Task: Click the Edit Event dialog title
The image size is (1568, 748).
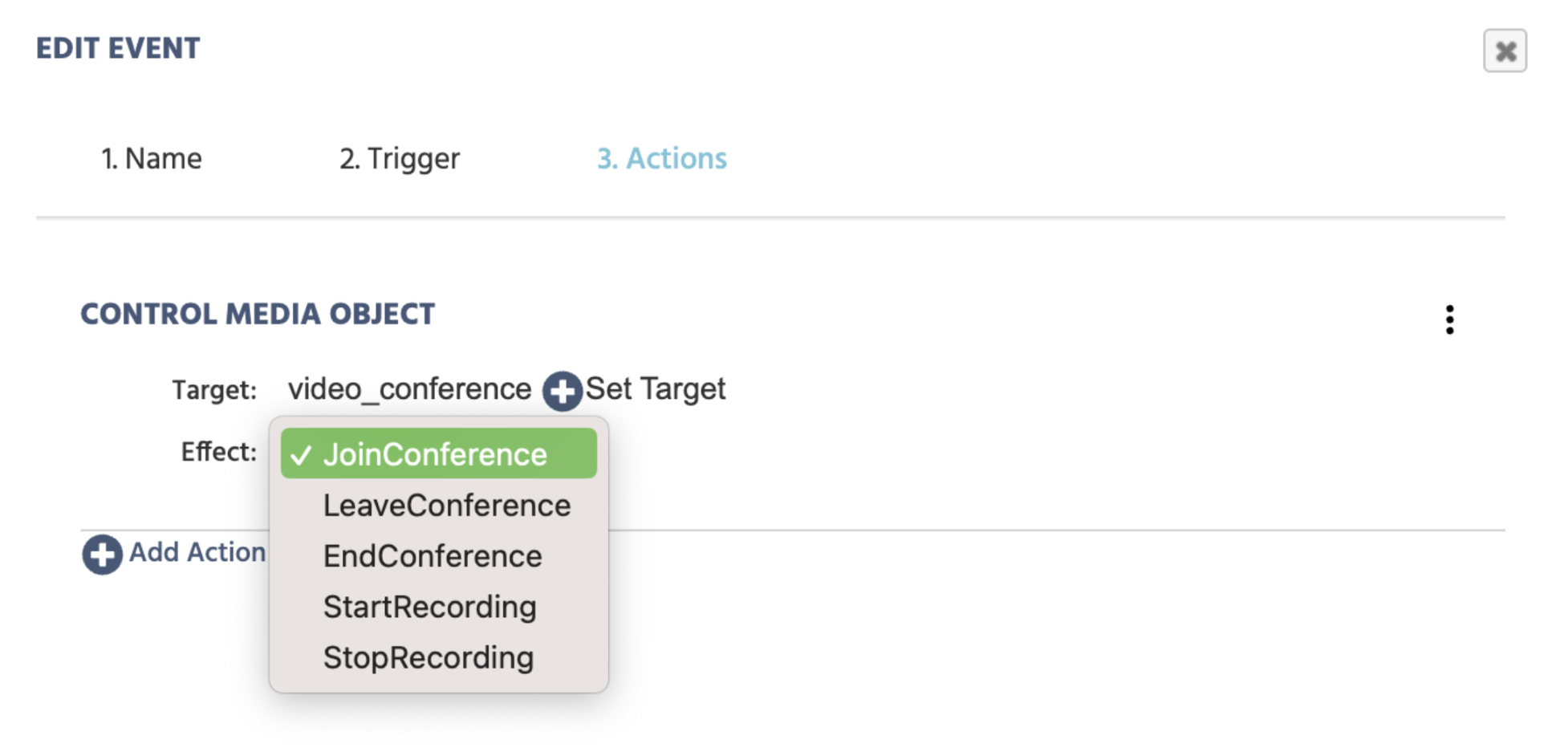Action: pos(118,48)
